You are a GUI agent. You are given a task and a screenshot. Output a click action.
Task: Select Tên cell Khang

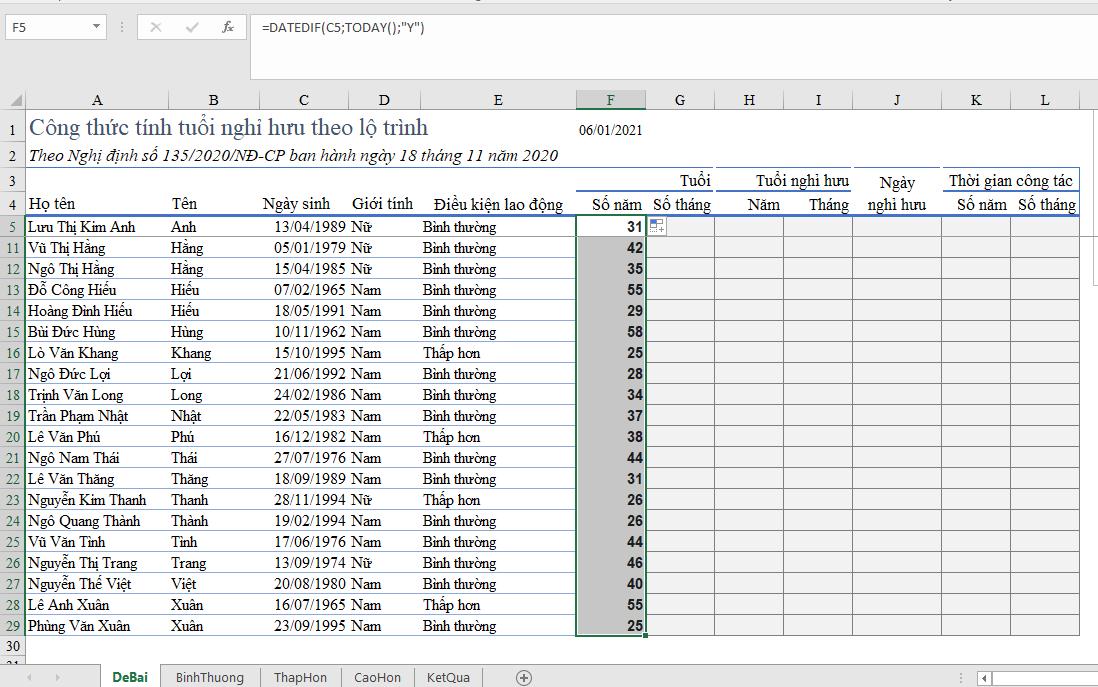click(x=213, y=353)
